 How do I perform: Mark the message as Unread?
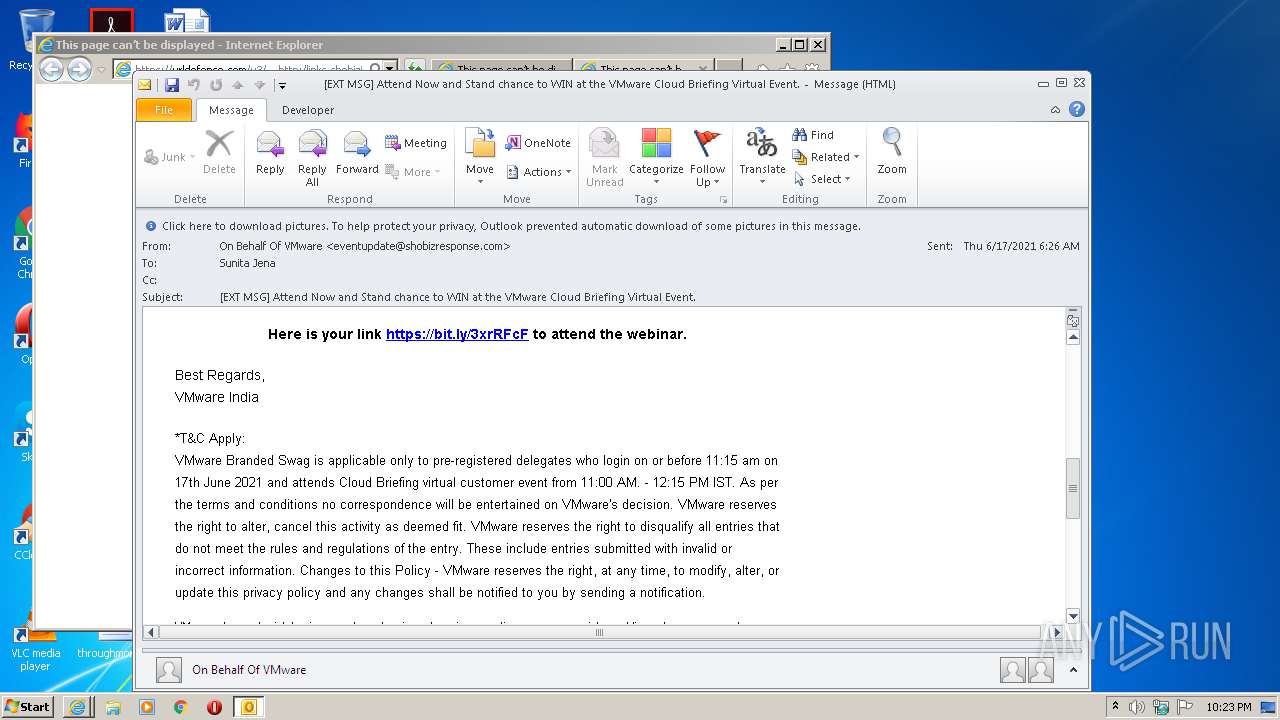(605, 158)
